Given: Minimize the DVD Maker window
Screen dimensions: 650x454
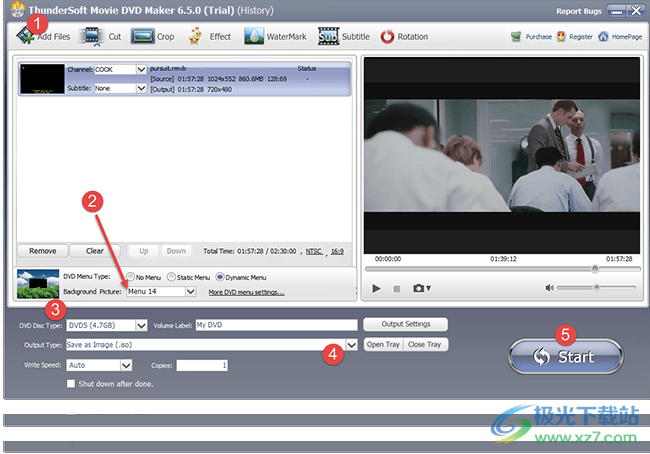Looking at the screenshot, I should (x=617, y=11).
